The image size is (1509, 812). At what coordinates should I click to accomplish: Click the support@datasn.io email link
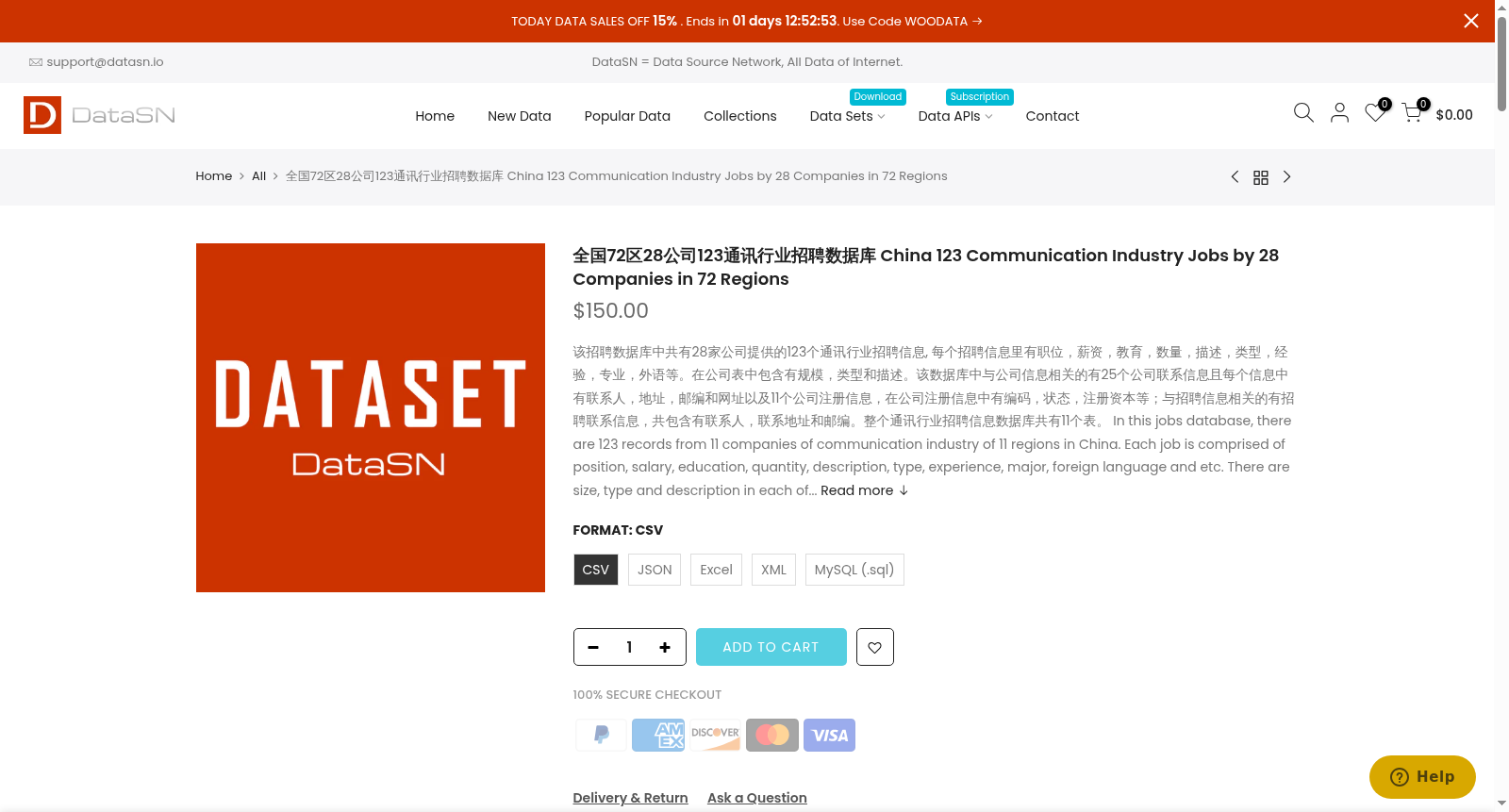105,62
